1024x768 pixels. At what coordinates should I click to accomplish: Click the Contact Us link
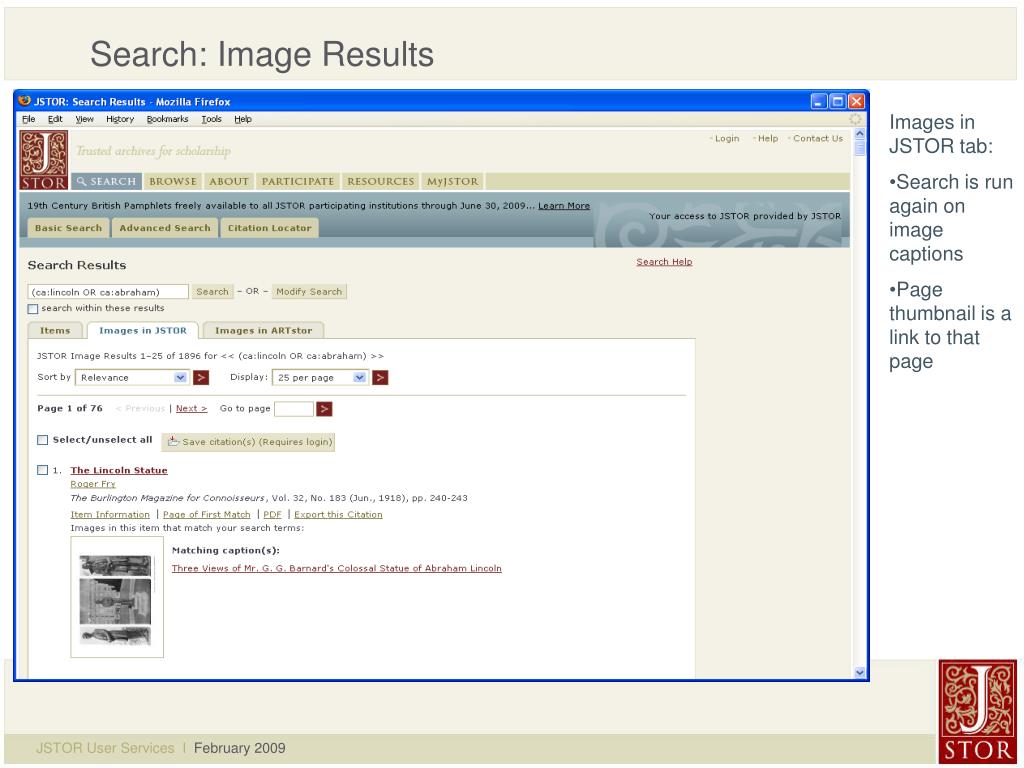818,138
